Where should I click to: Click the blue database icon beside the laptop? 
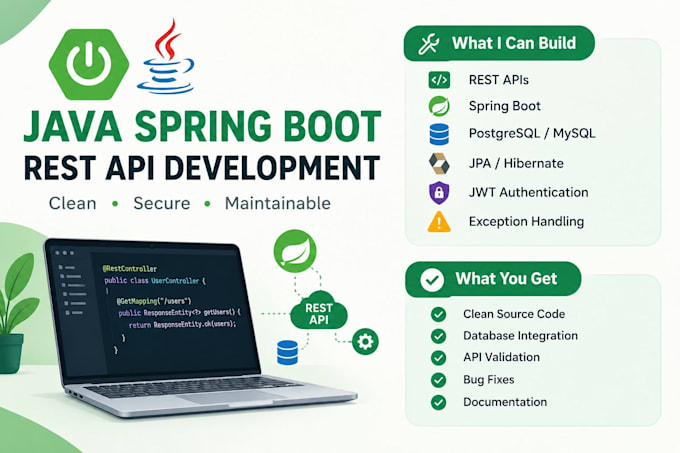287,352
